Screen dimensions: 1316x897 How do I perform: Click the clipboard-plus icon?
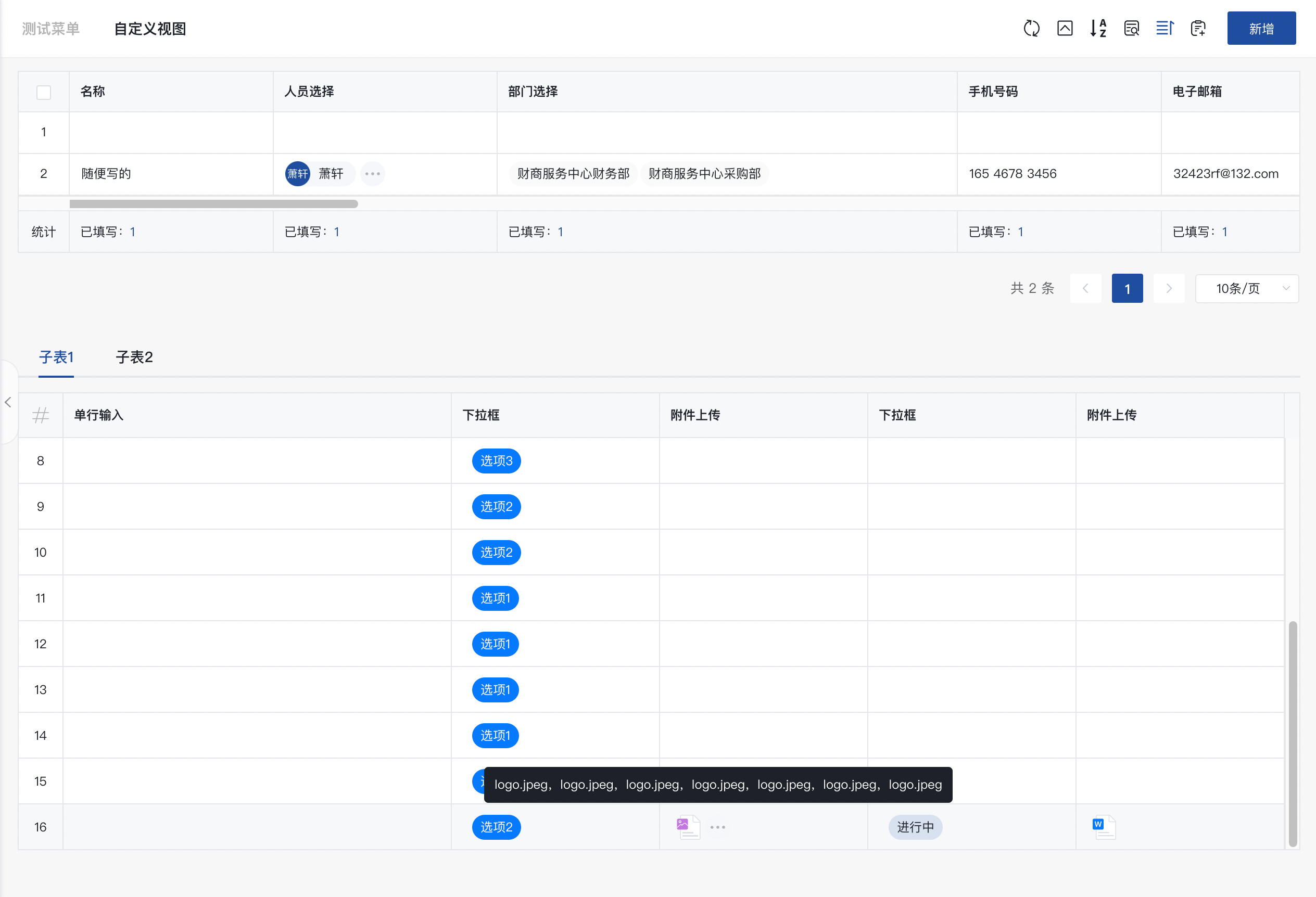pos(1198,28)
